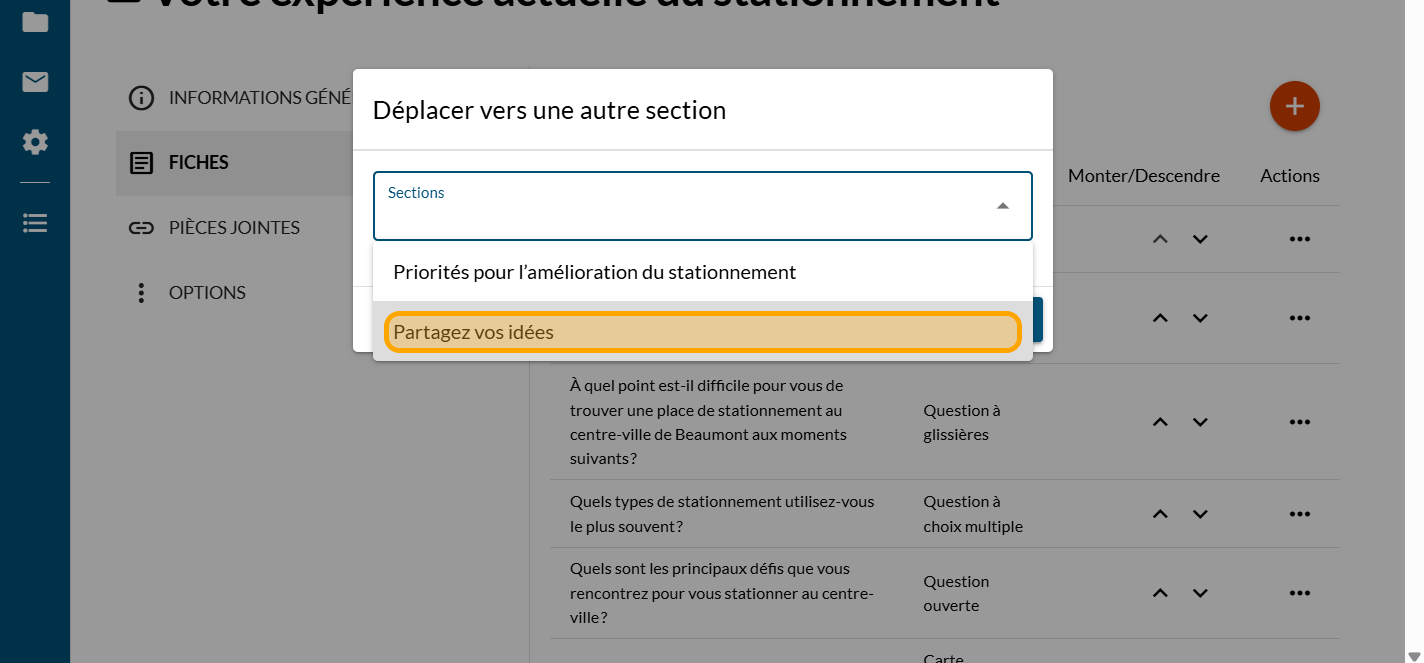Open the Pièces jointes tab

[233, 228]
